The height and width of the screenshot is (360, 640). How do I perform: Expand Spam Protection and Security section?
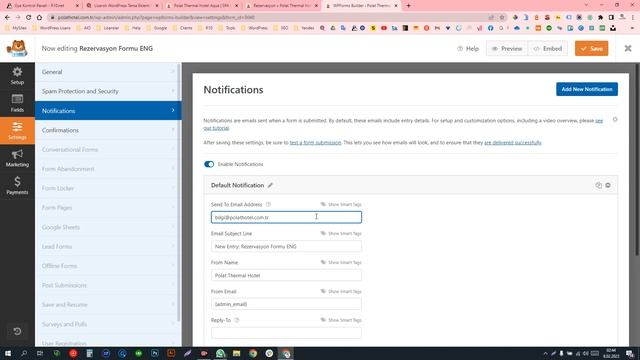108,91
